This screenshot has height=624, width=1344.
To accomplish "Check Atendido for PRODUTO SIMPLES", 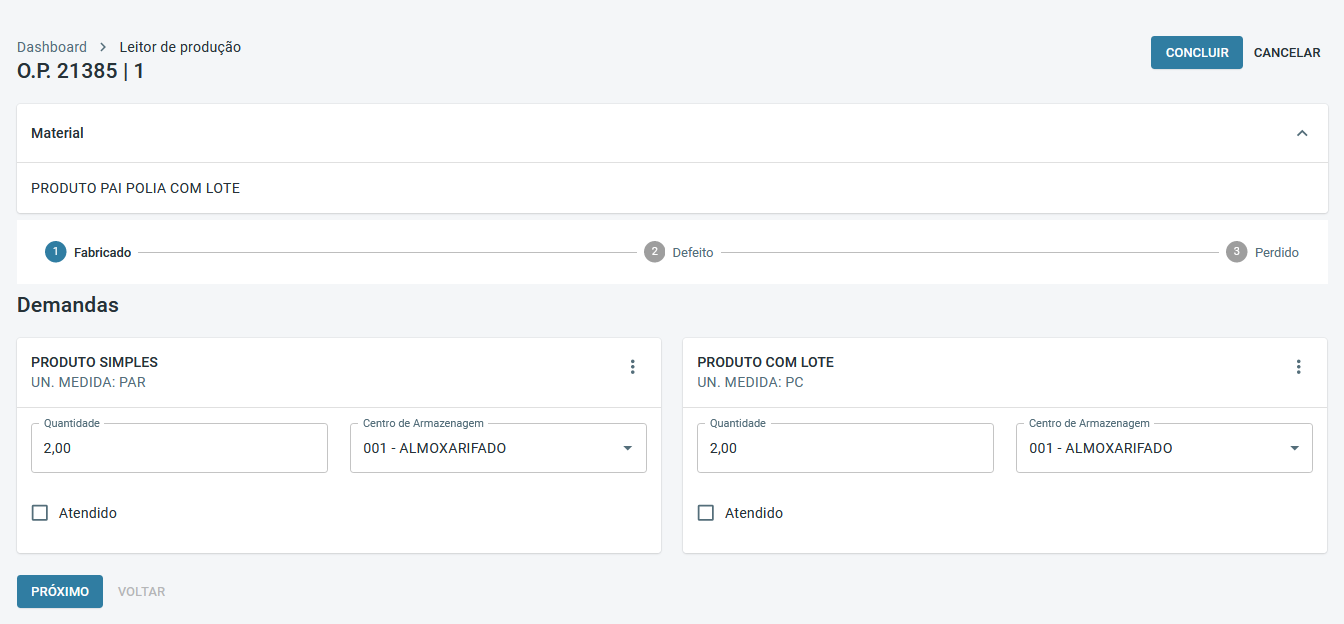I will (40, 513).
